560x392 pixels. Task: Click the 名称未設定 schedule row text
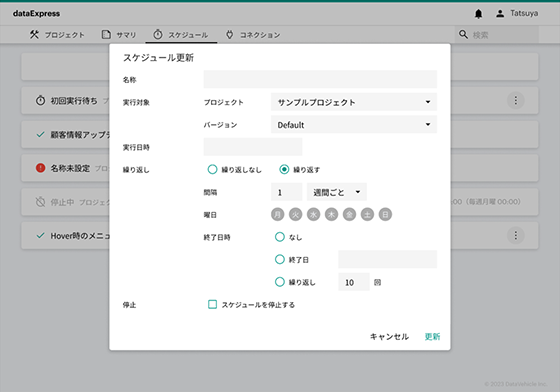tap(70, 168)
